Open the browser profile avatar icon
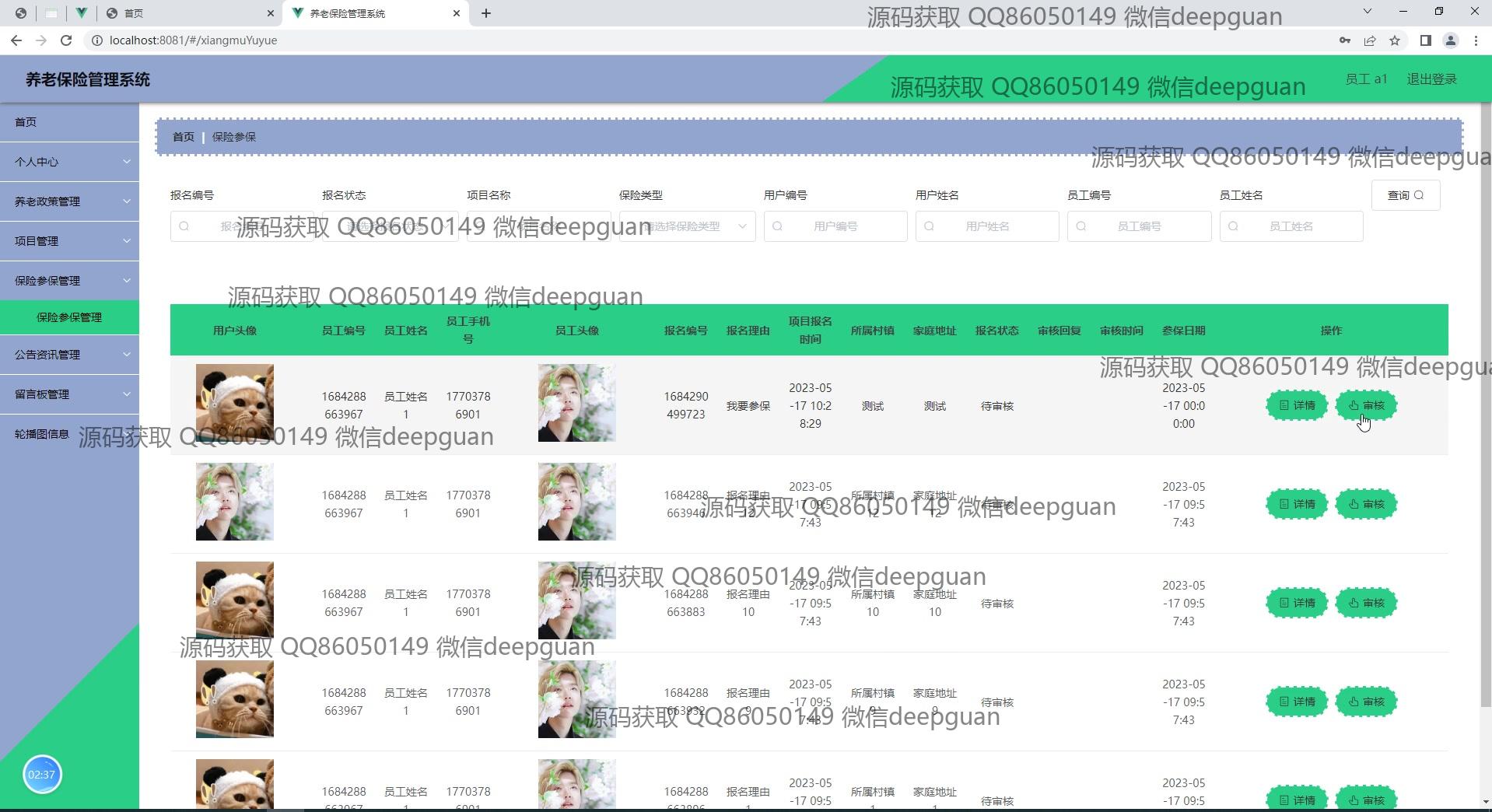The image size is (1492, 812). tap(1450, 40)
